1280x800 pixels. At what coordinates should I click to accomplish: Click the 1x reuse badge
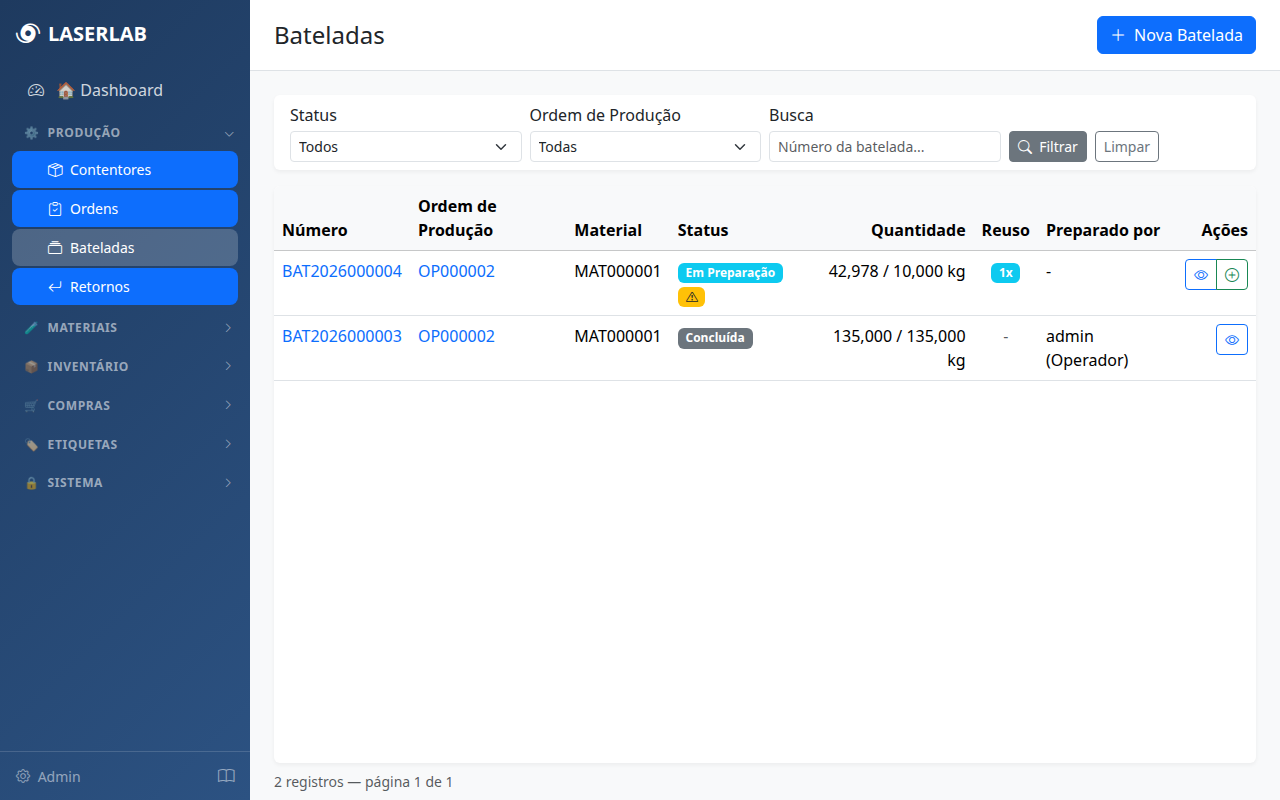click(x=1005, y=271)
